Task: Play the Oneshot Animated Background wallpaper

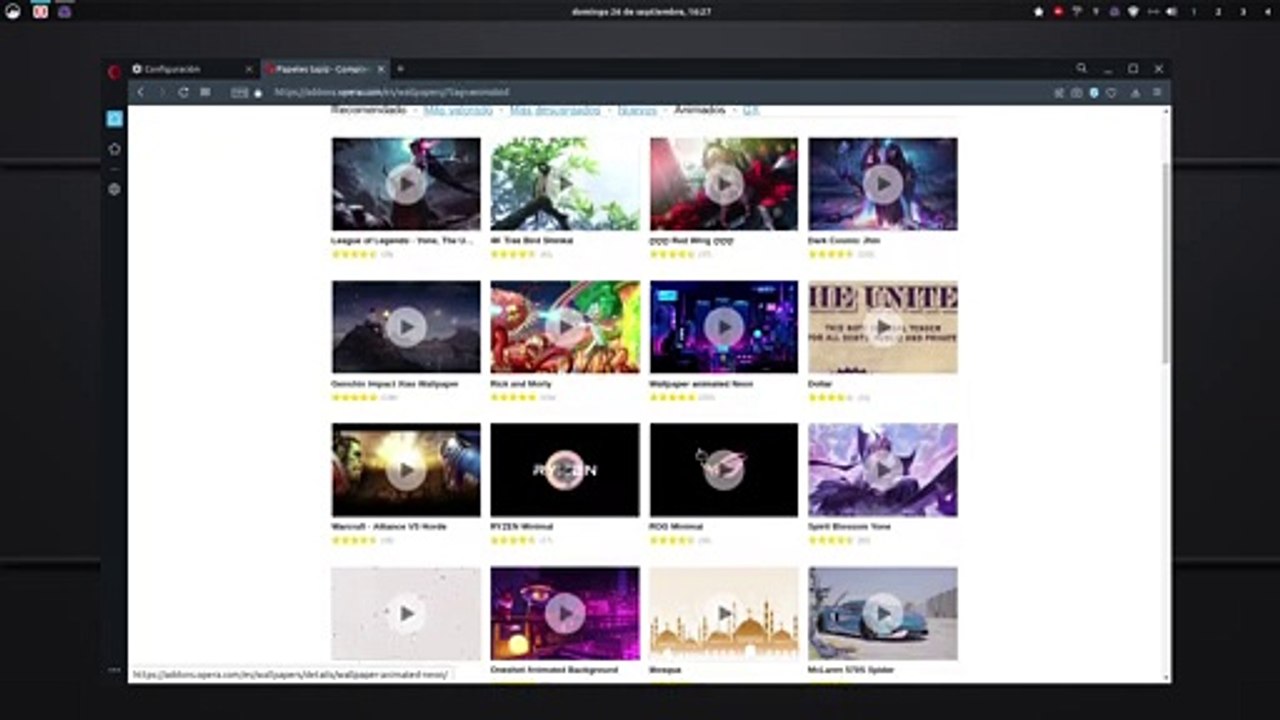Action: point(565,613)
